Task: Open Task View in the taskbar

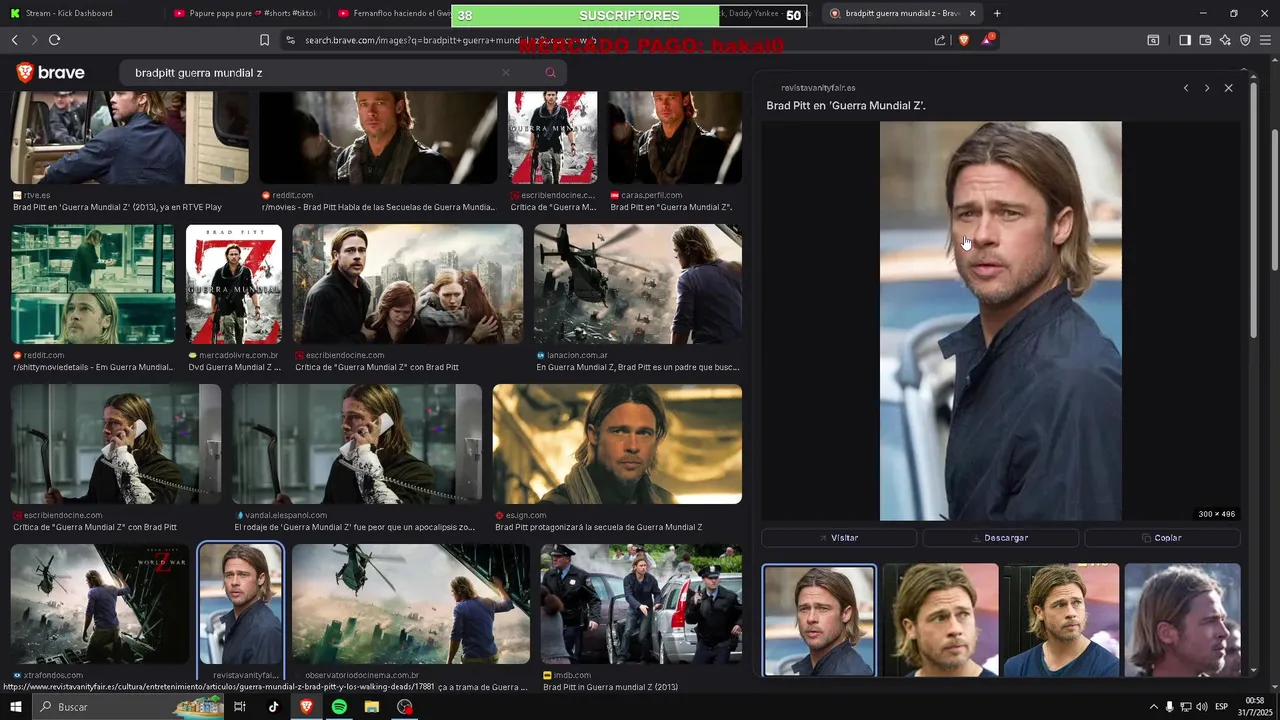Action: (240, 707)
